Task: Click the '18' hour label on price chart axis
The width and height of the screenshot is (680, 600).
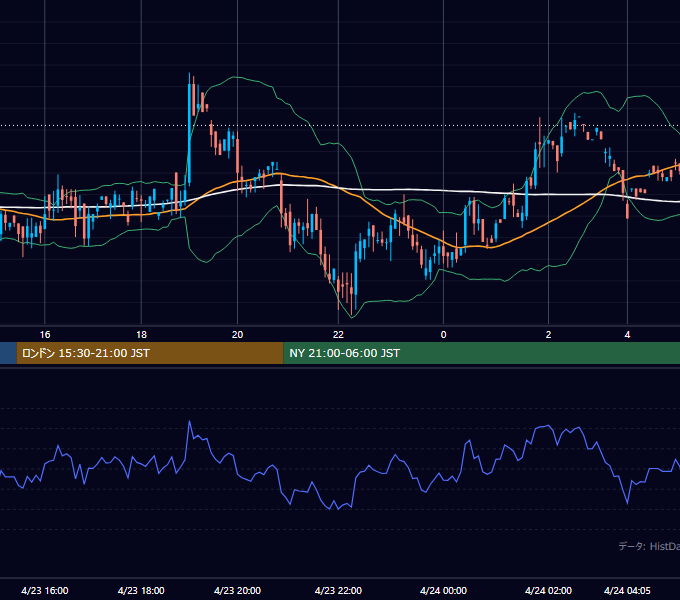Action: click(x=141, y=335)
